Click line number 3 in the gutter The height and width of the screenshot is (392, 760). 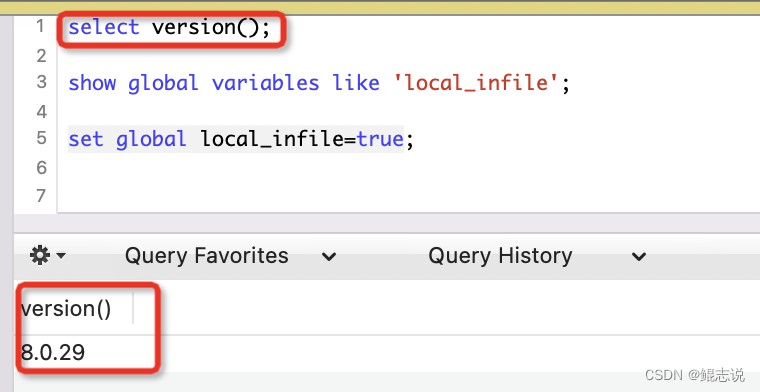click(41, 82)
